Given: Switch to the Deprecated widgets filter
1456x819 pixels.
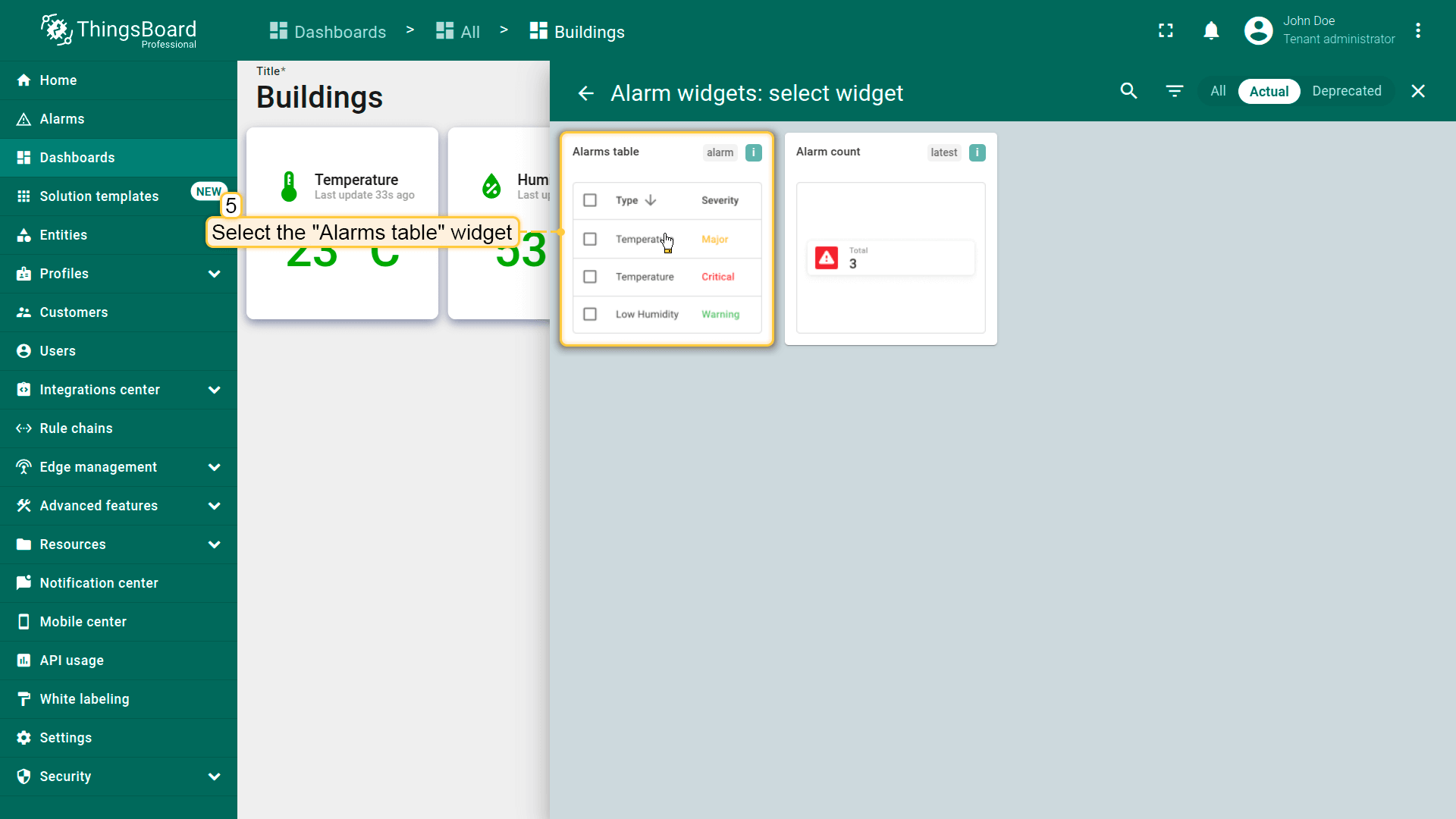Looking at the screenshot, I should point(1346,91).
